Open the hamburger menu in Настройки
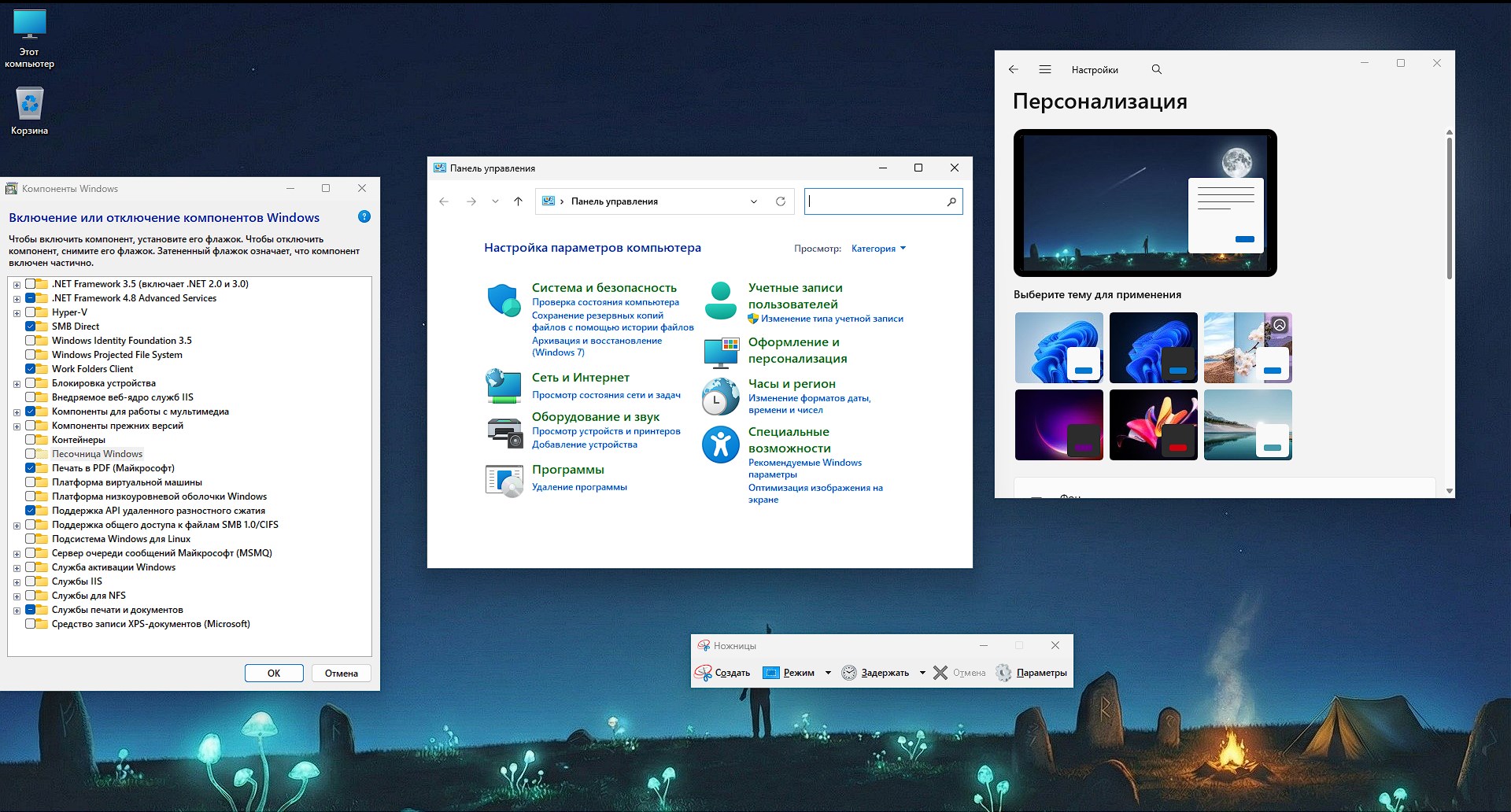The width and height of the screenshot is (1511, 812). (x=1044, y=69)
